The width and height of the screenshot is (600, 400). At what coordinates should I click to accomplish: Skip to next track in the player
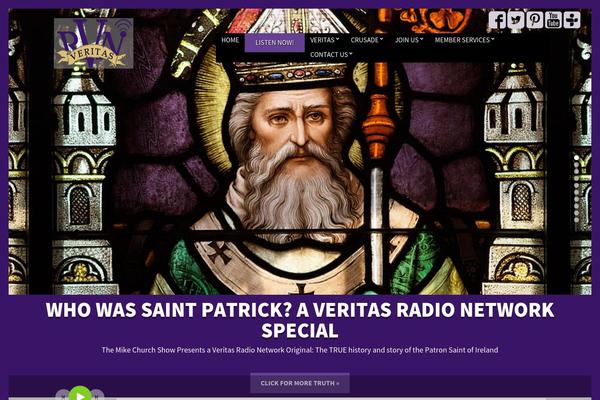(98, 395)
